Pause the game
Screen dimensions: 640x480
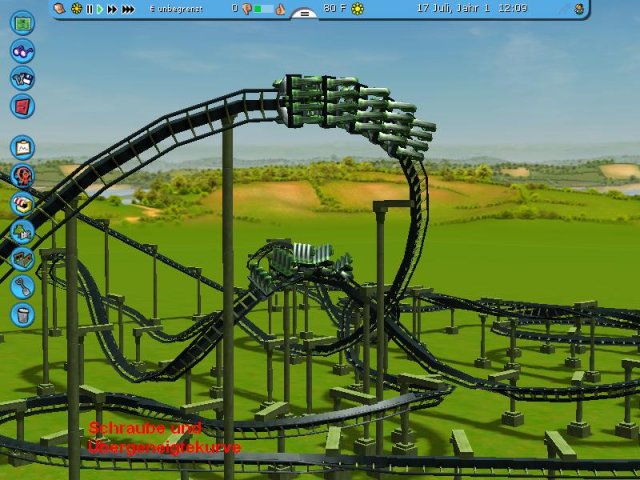(89, 9)
